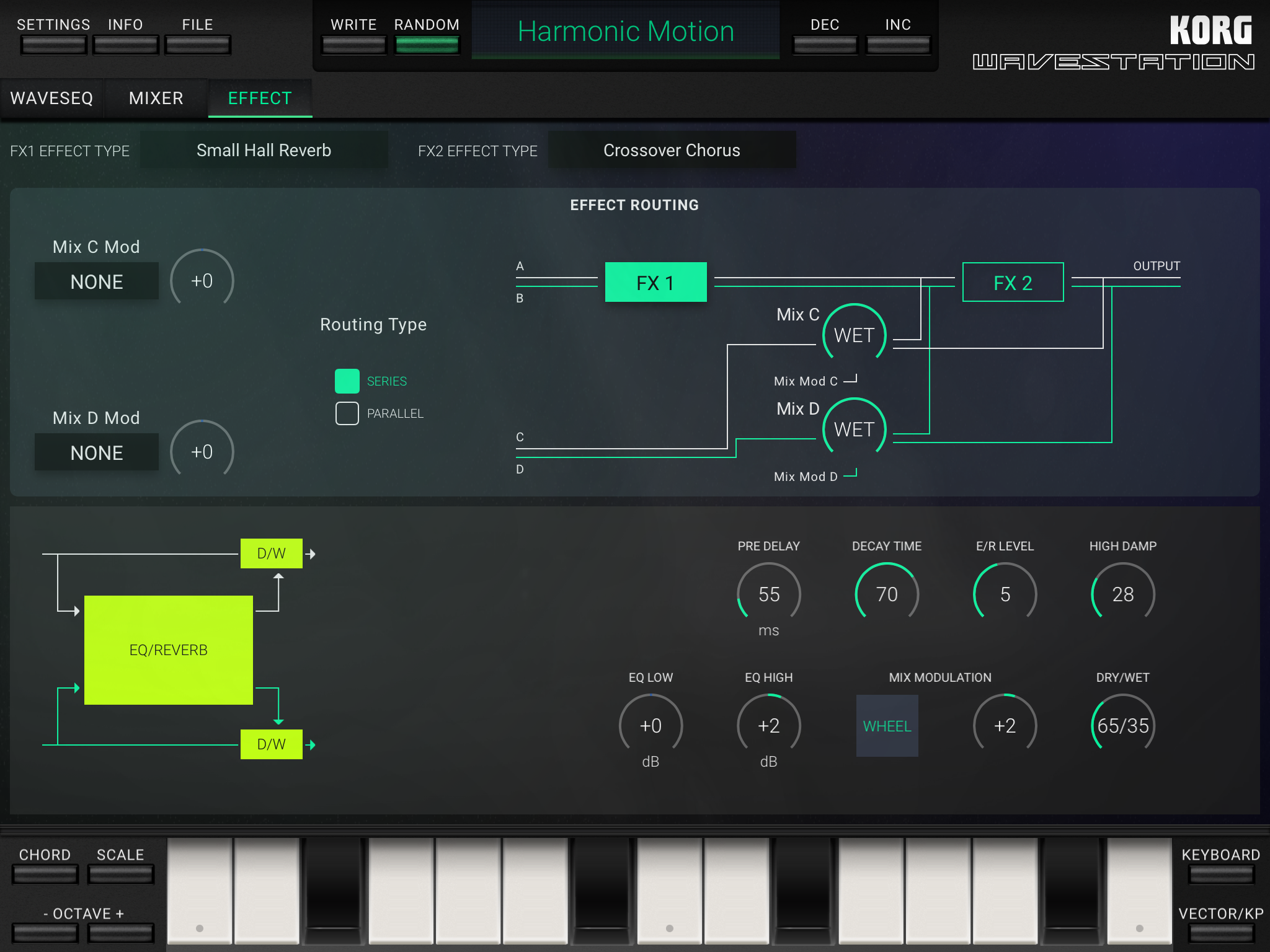Image resolution: width=1270 pixels, height=952 pixels.
Task: Switch to the MIXER tab
Action: (156, 98)
